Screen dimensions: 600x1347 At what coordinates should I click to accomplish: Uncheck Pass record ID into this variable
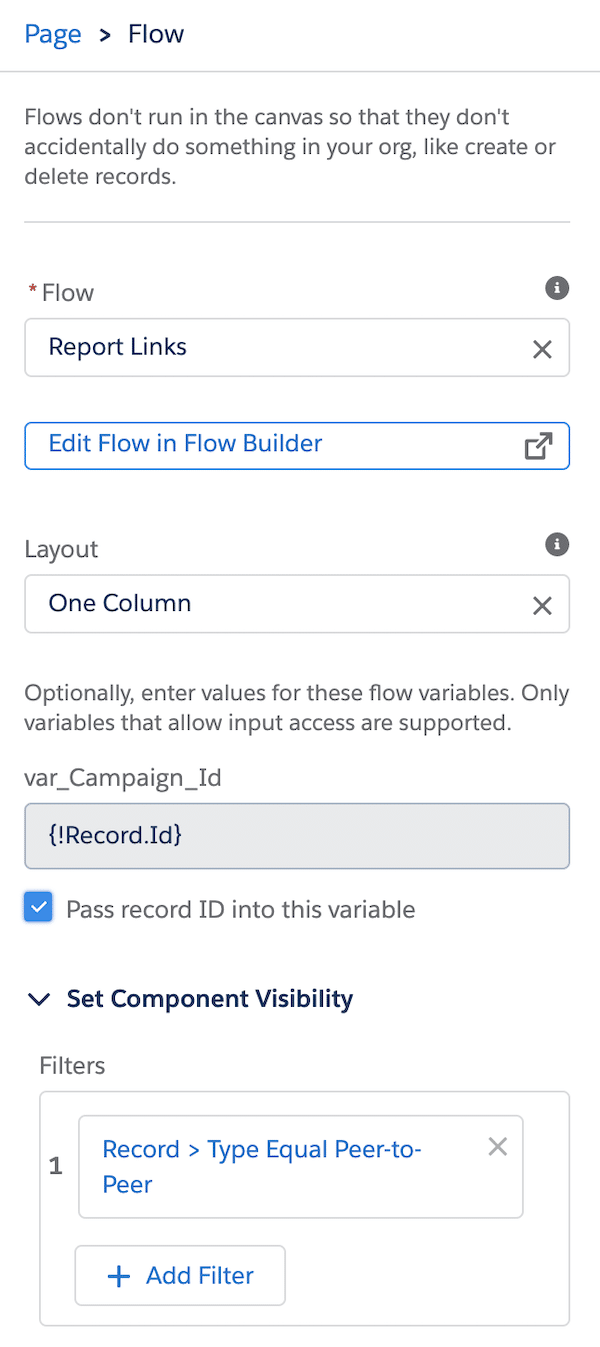pos(38,909)
